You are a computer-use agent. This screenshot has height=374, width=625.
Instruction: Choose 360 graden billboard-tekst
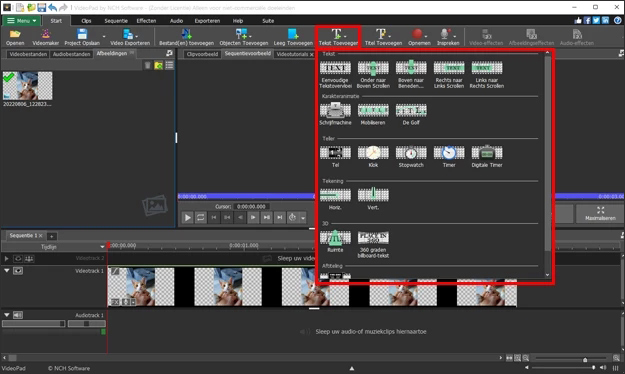[373, 244]
